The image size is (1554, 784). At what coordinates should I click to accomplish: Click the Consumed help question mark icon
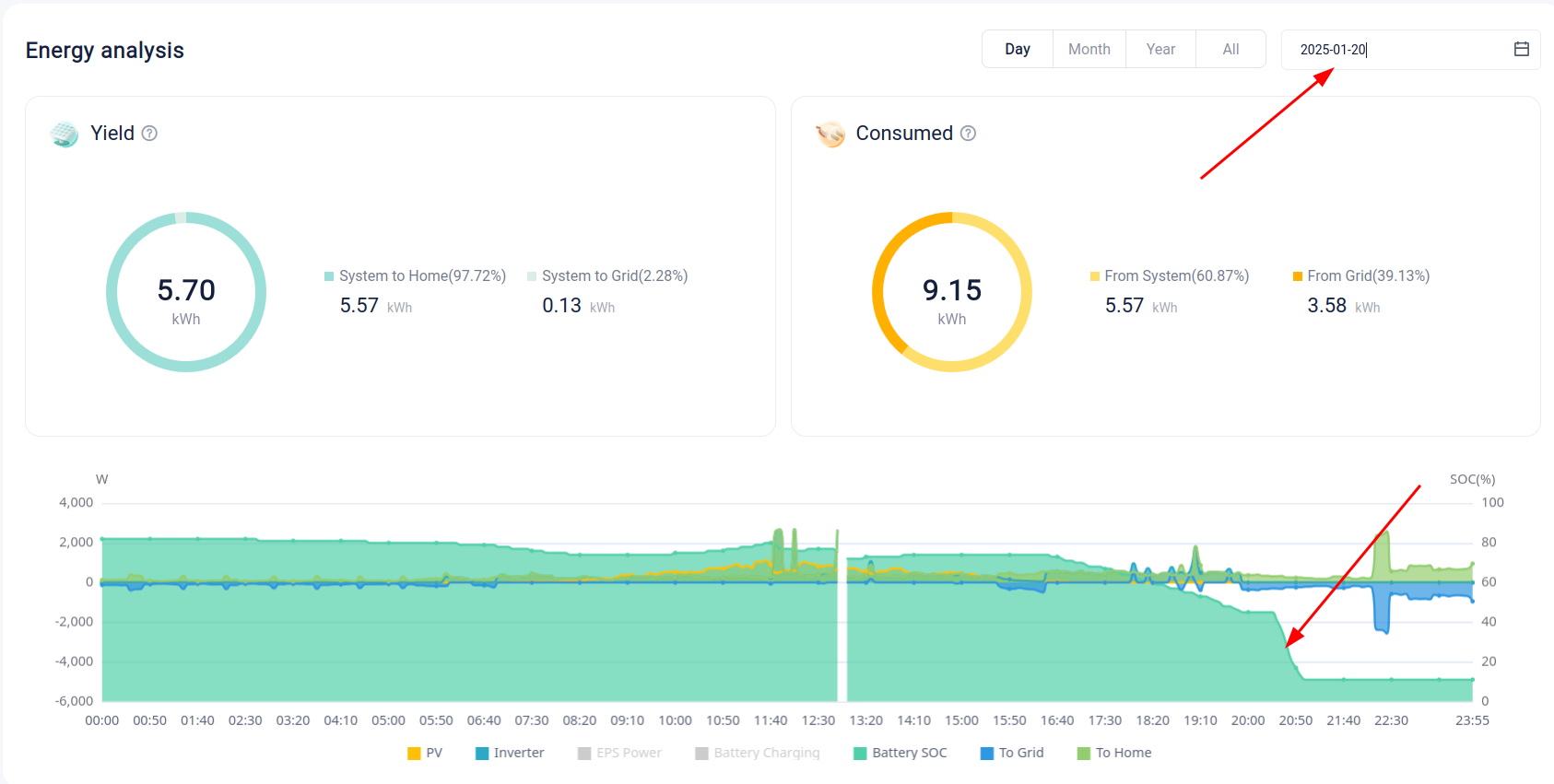click(968, 134)
